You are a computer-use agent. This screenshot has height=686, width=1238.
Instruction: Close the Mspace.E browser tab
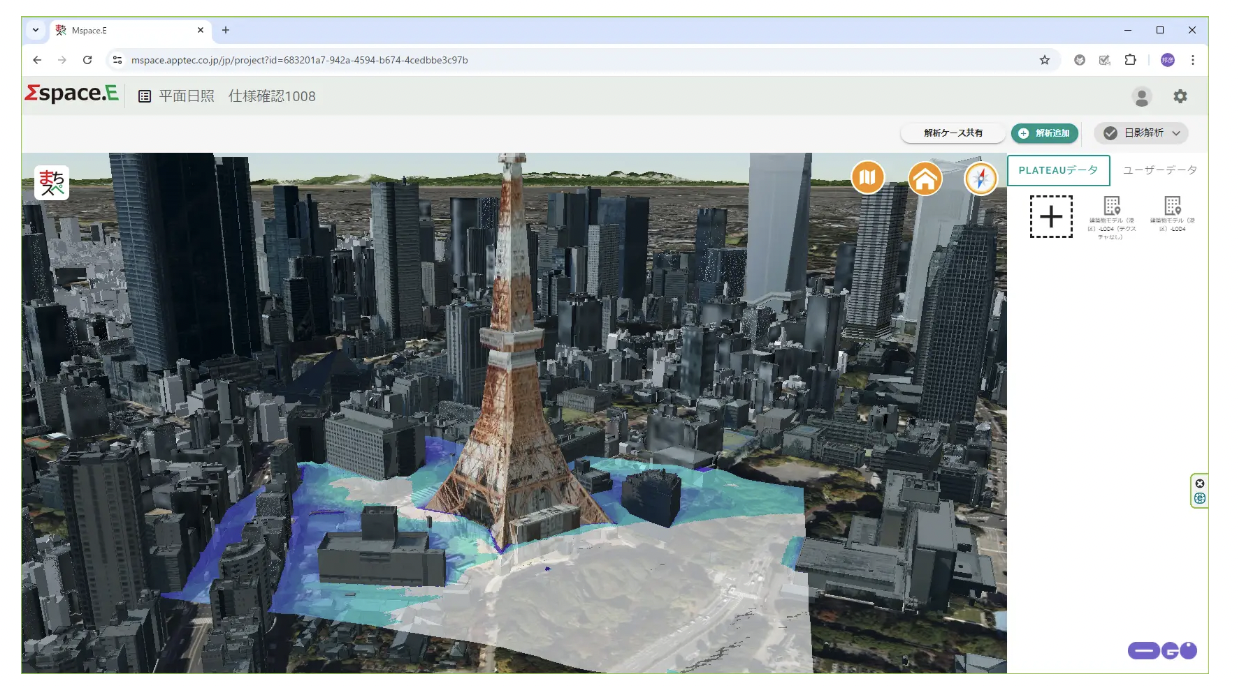tap(200, 30)
